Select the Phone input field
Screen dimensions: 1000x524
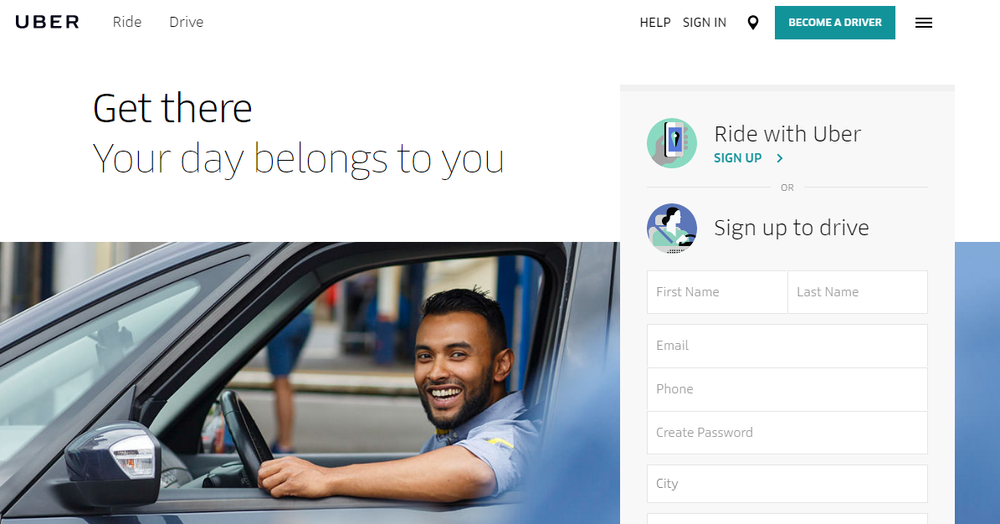coord(788,389)
